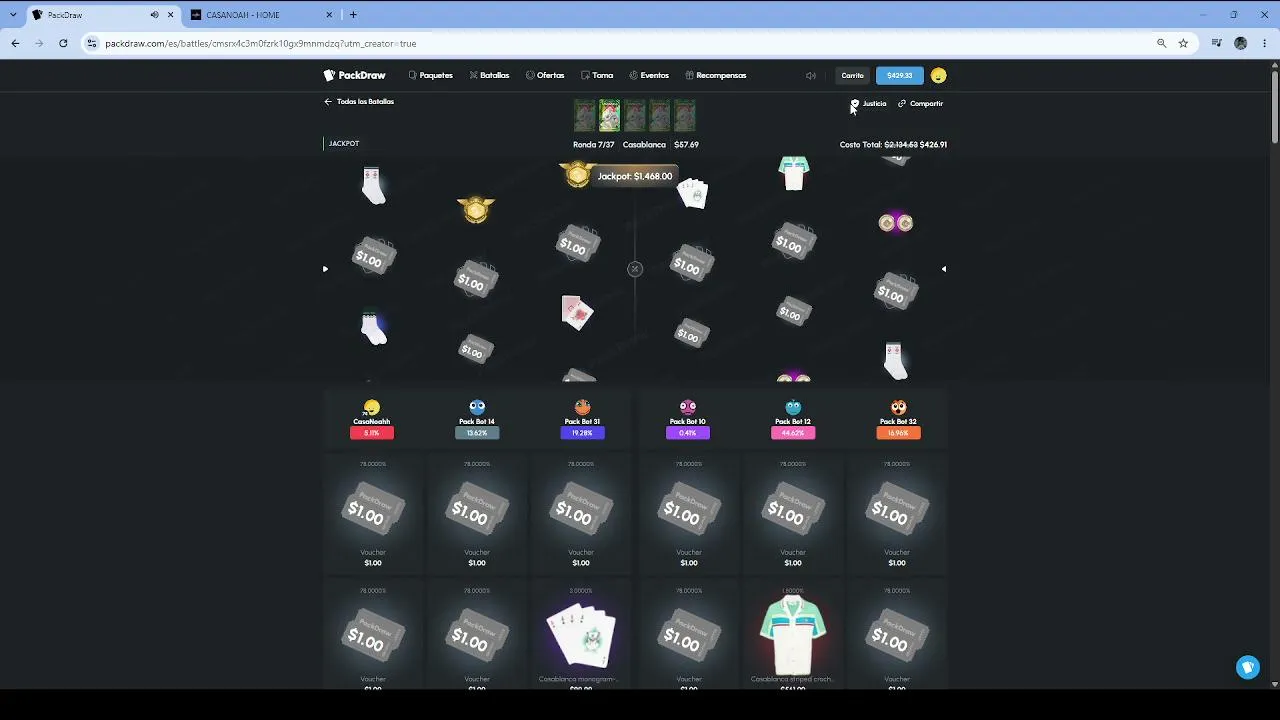Click the Pack Bot 14 avatar
This screenshot has width=1280, height=720.
tap(477, 407)
